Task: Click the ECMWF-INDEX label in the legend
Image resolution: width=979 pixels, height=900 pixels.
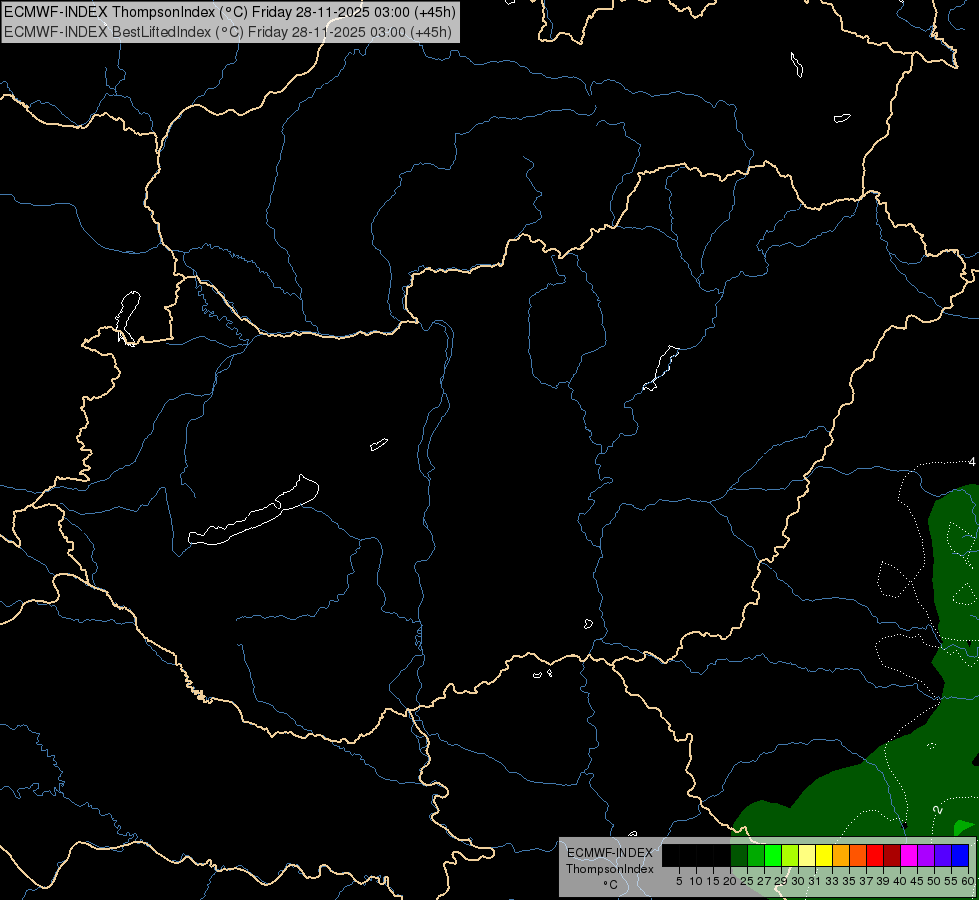Action: pyautogui.click(x=610, y=853)
